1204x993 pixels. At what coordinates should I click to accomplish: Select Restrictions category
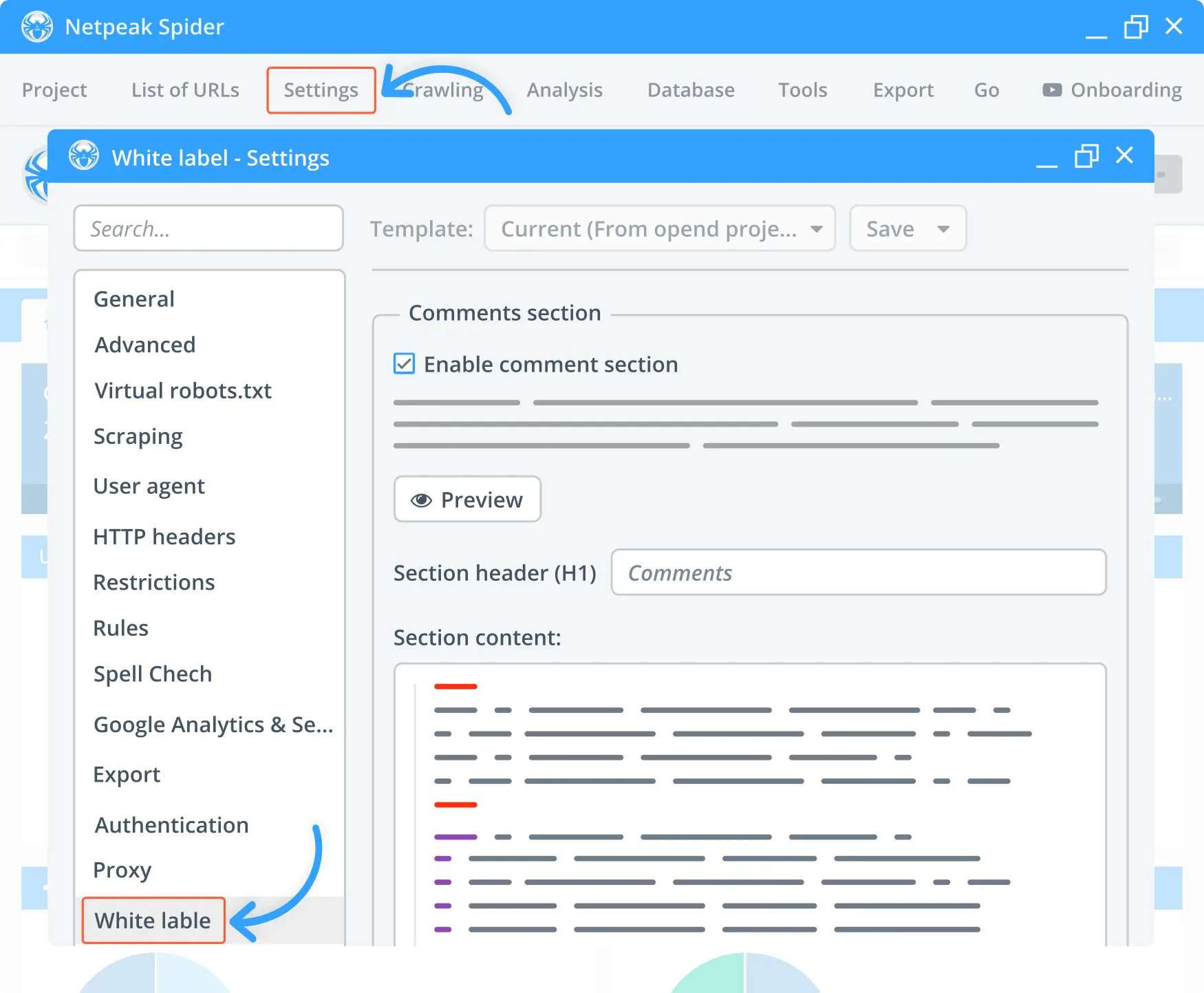tap(153, 582)
